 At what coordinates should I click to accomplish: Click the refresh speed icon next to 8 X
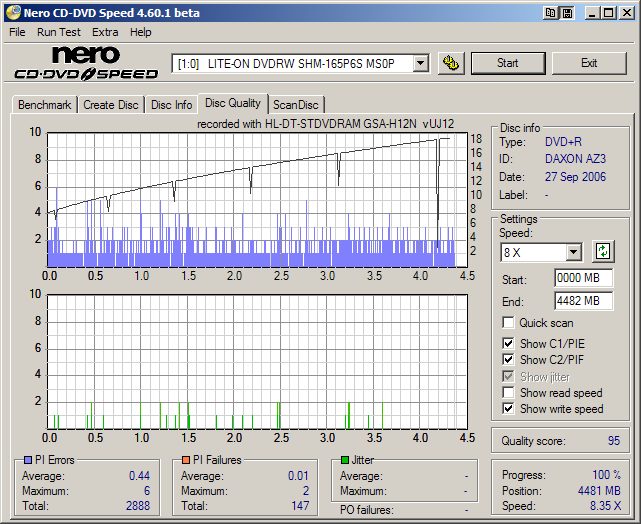click(603, 251)
